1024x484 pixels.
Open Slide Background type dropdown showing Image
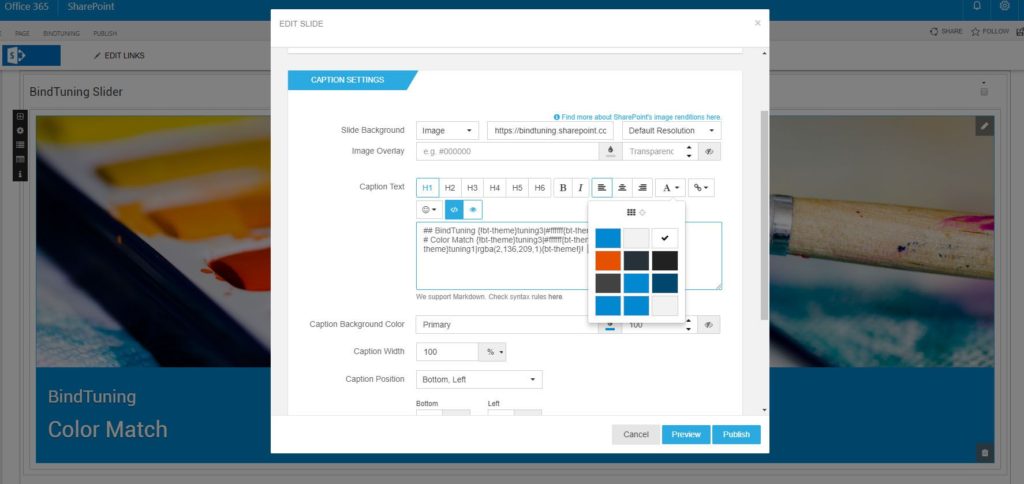(x=447, y=131)
